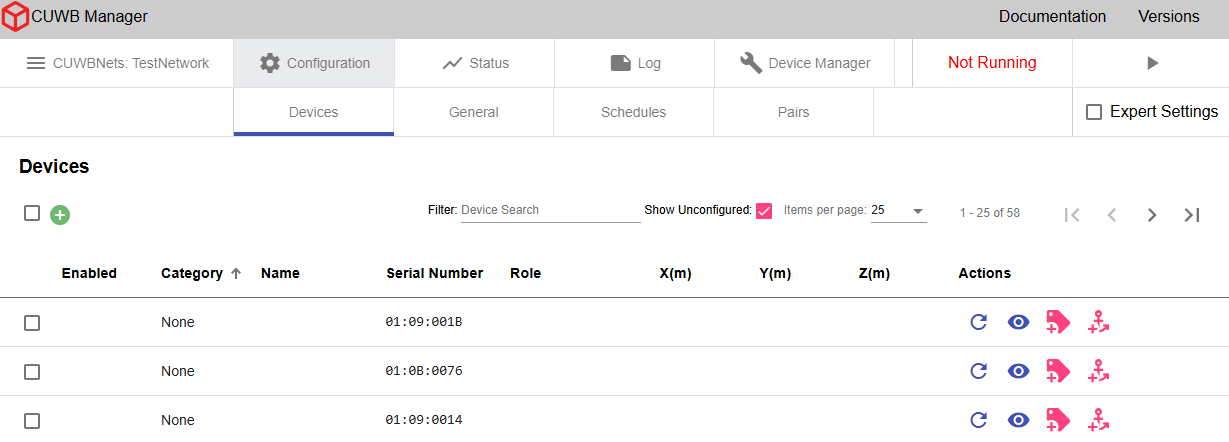Screen dimensions: 1229x442
Task: Sort by Category column header
Action: tap(191, 273)
